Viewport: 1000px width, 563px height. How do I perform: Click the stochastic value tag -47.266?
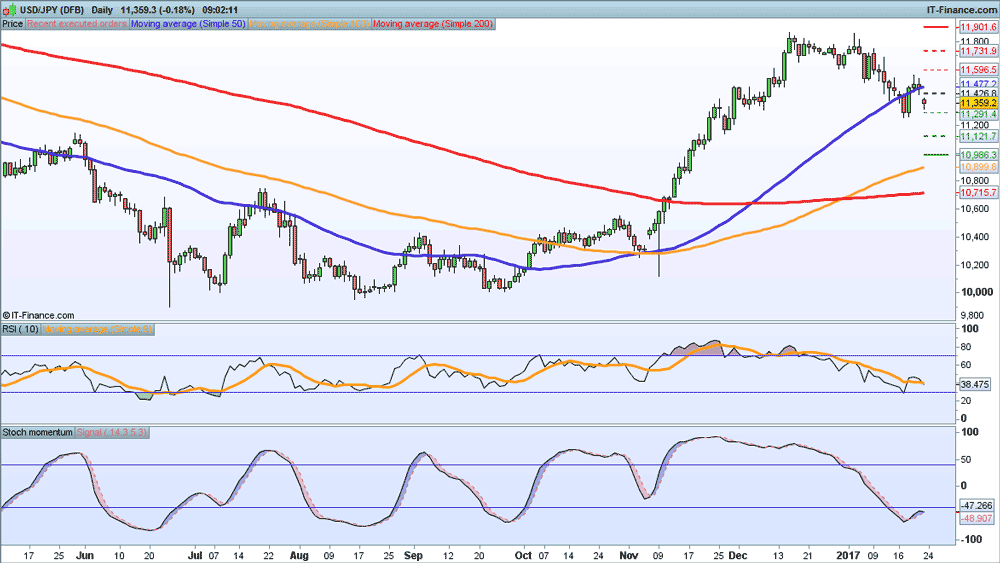click(x=976, y=505)
